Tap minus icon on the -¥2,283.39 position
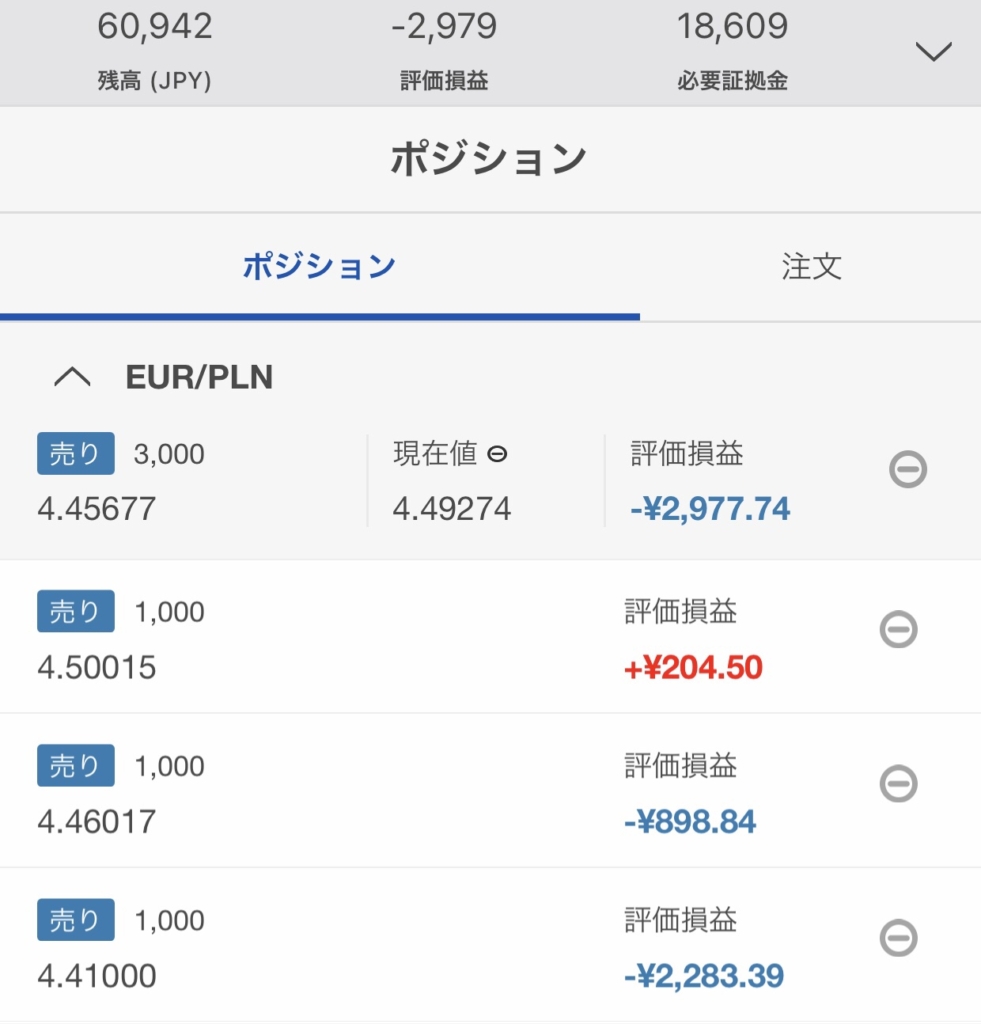Image resolution: width=981 pixels, height=1024 pixels. point(899,938)
